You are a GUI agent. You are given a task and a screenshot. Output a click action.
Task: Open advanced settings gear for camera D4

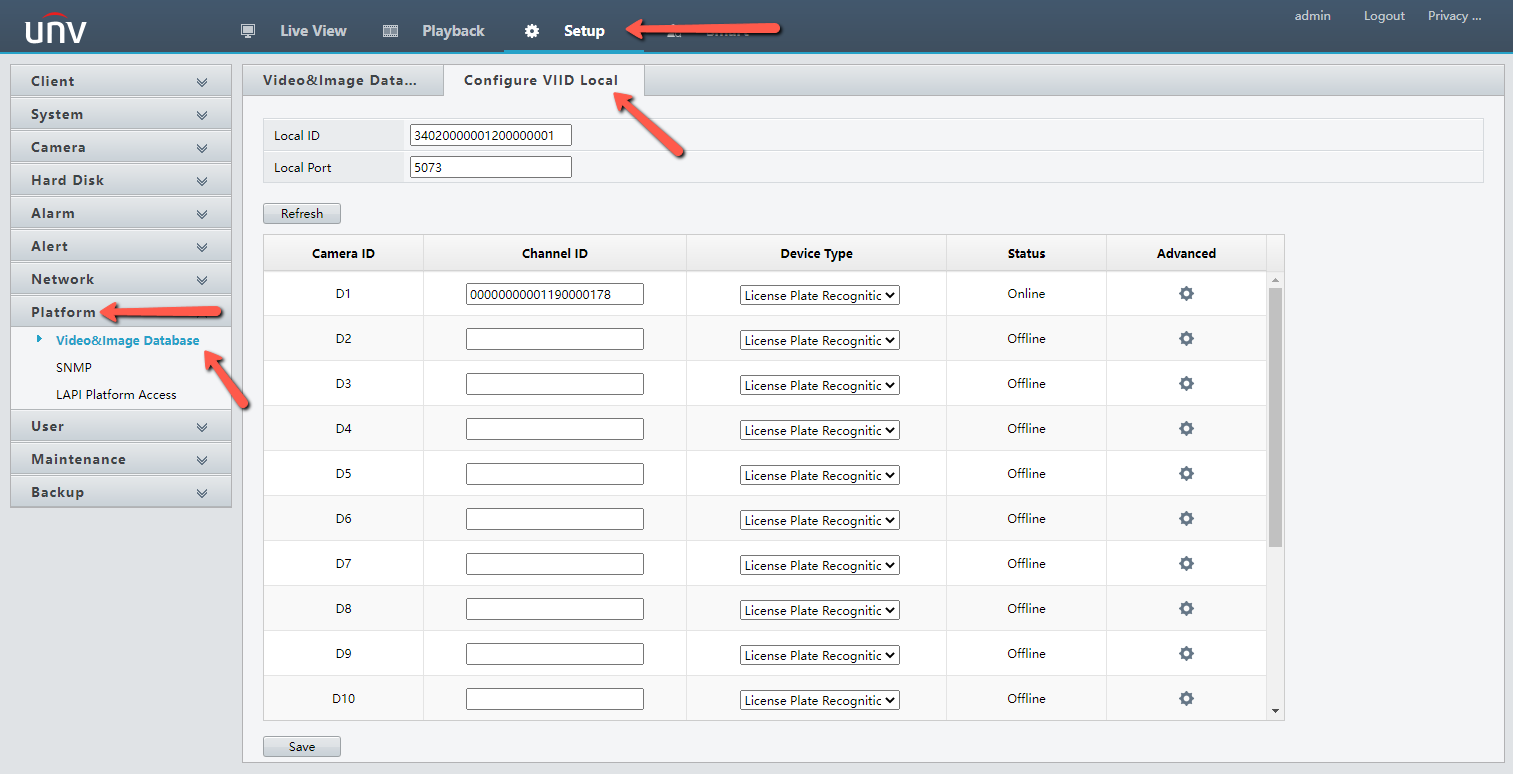tap(1186, 429)
